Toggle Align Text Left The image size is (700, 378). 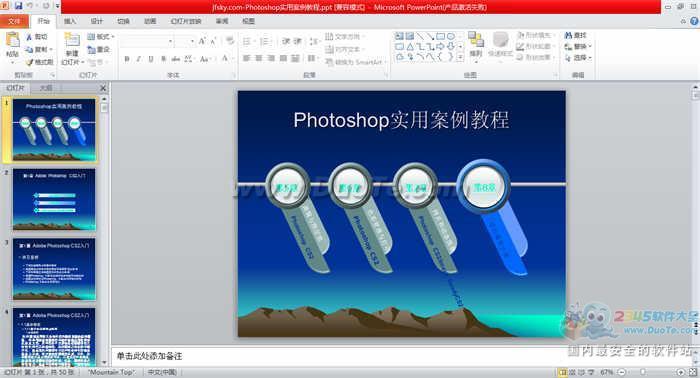pos(246,58)
